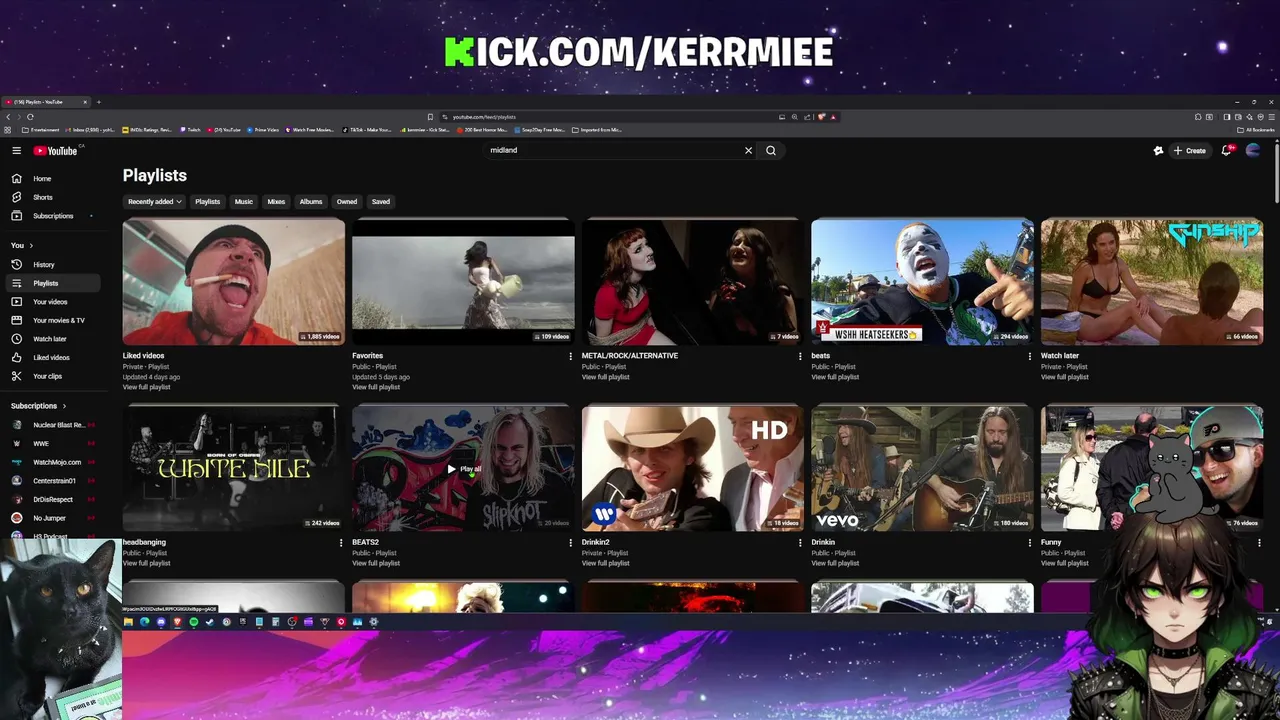Open the account avatar menu

[x=1253, y=150]
